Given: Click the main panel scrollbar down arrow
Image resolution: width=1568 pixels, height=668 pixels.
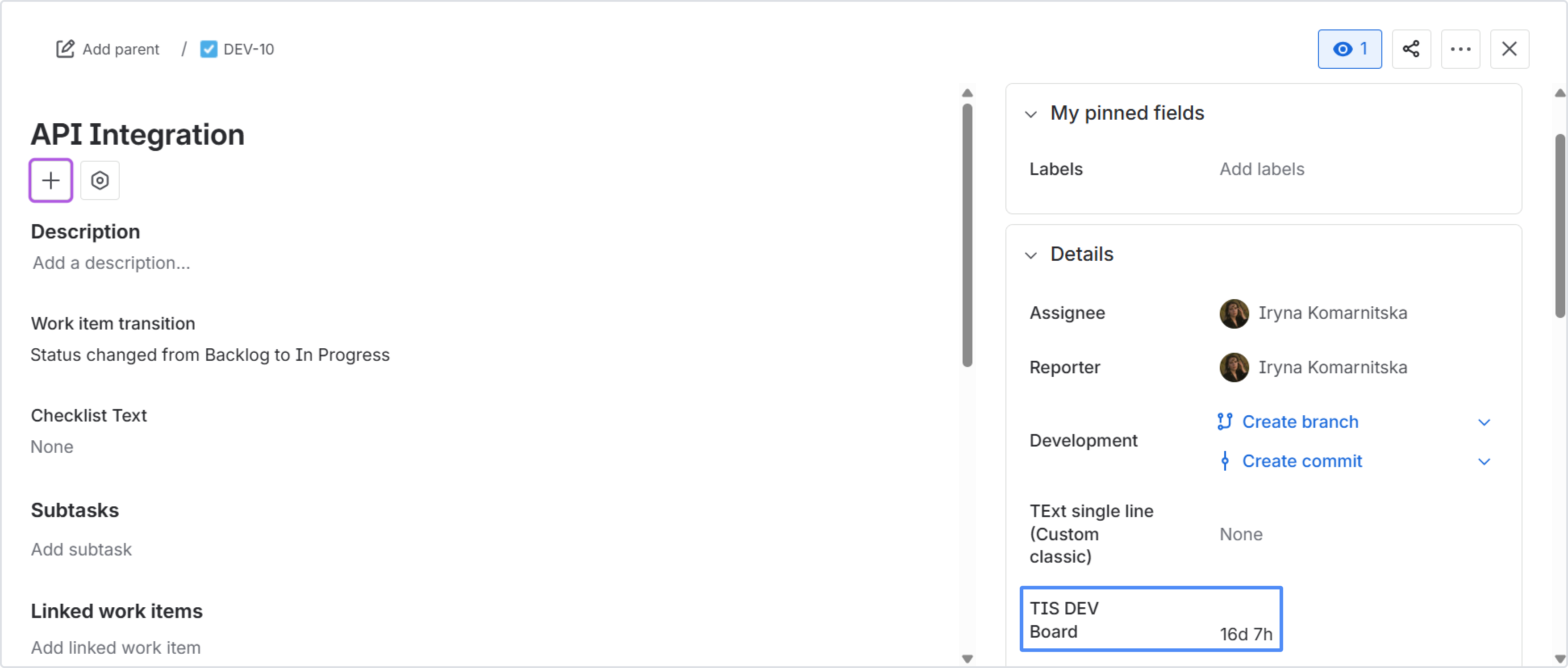Looking at the screenshot, I should [967, 658].
